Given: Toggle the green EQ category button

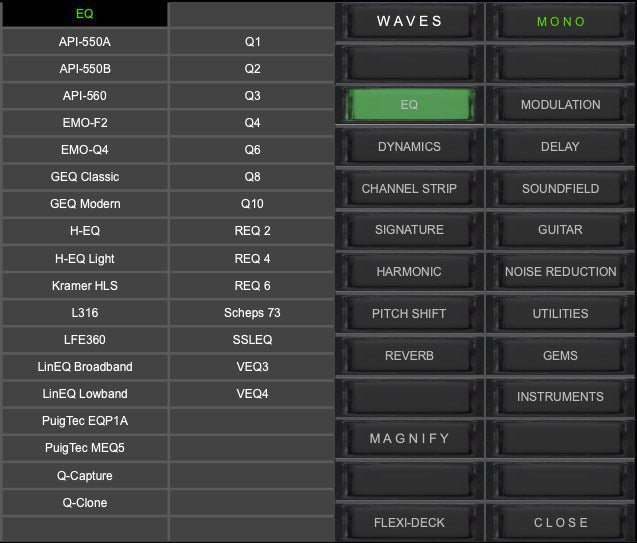Looking at the screenshot, I should [409, 105].
